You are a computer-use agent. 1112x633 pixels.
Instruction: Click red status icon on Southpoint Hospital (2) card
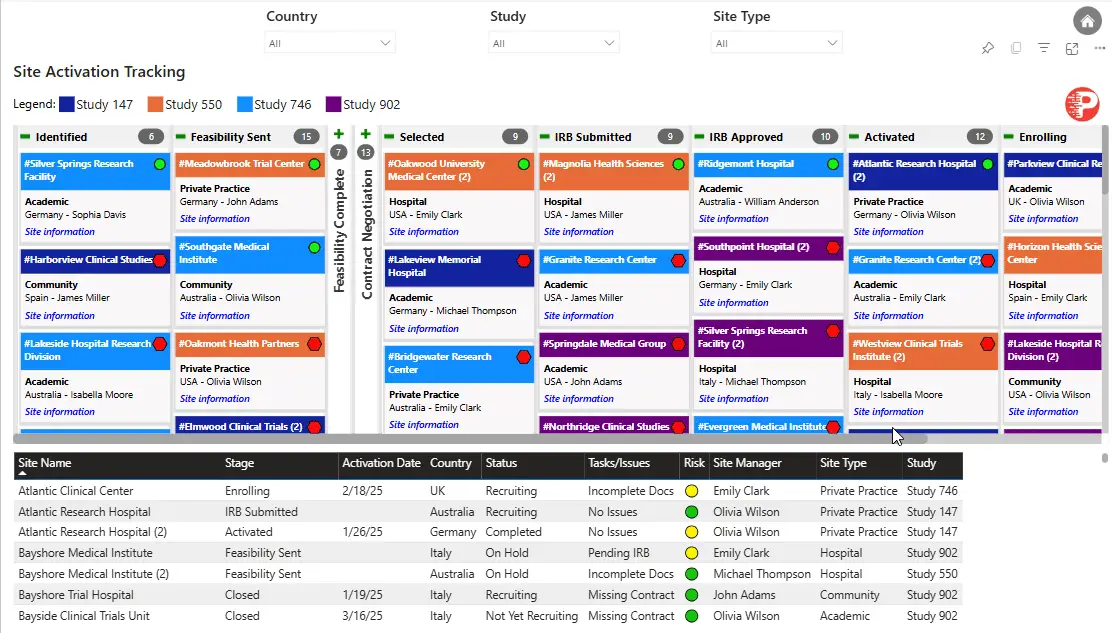tap(833, 248)
